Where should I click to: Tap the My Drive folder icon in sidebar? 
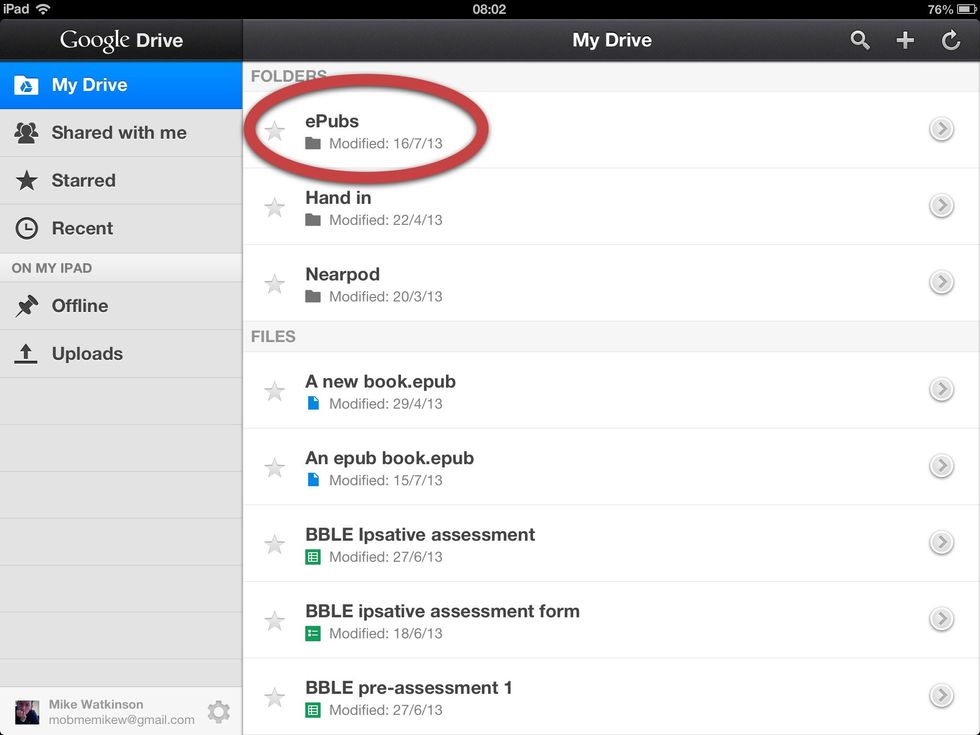point(26,85)
